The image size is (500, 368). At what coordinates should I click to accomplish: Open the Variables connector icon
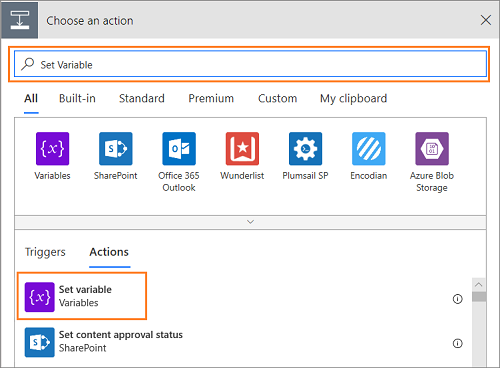click(52, 149)
